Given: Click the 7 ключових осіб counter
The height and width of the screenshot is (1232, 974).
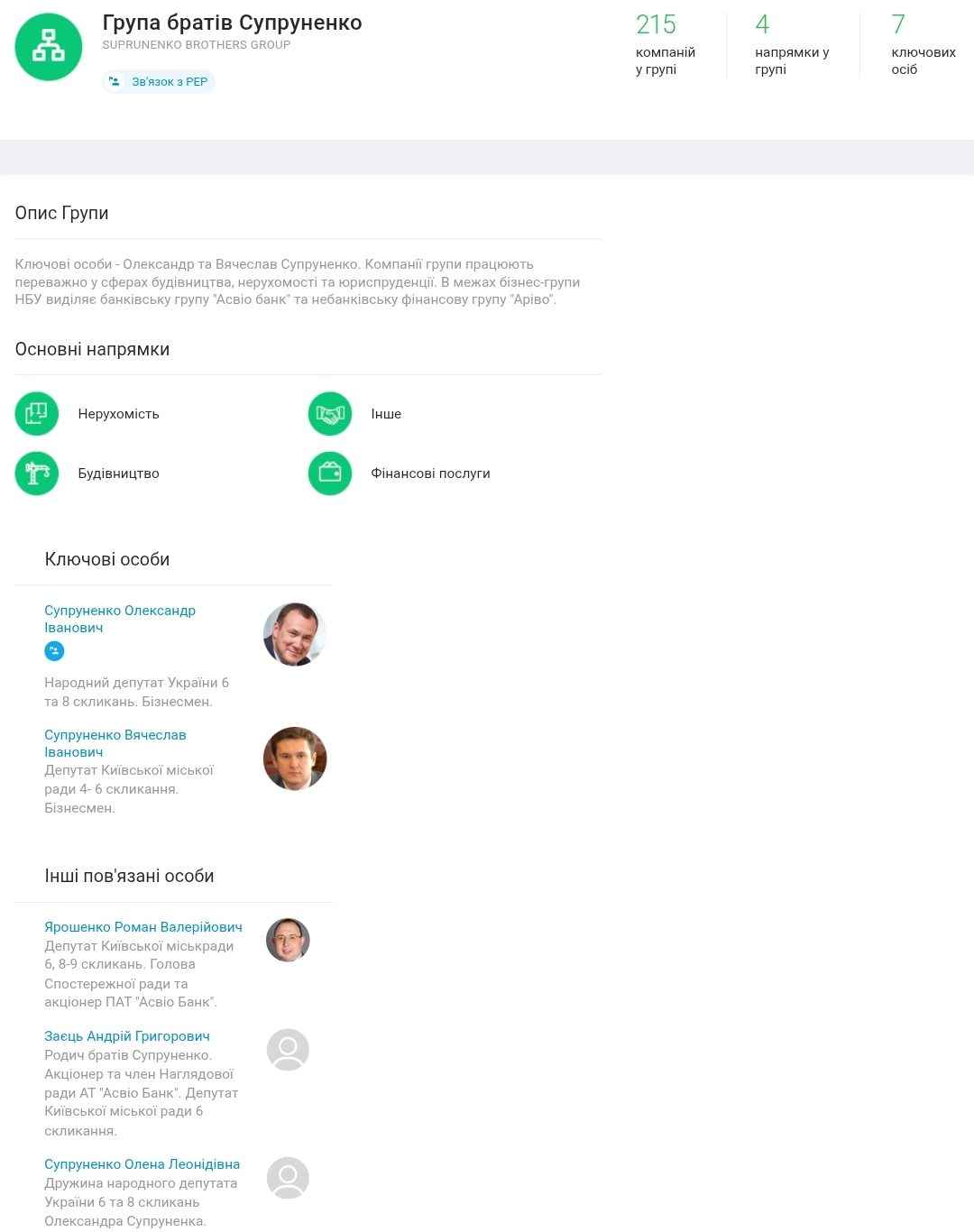Looking at the screenshot, I should click(922, 44).
